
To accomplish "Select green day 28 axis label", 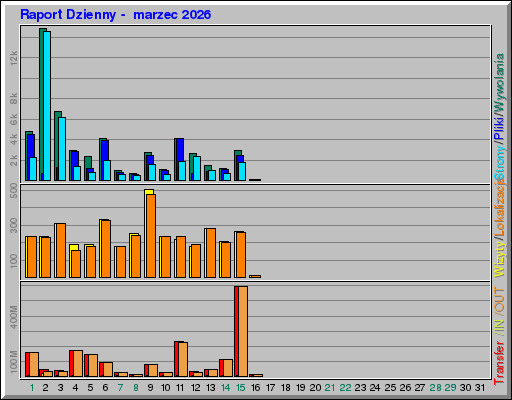I will click(435, 388).
